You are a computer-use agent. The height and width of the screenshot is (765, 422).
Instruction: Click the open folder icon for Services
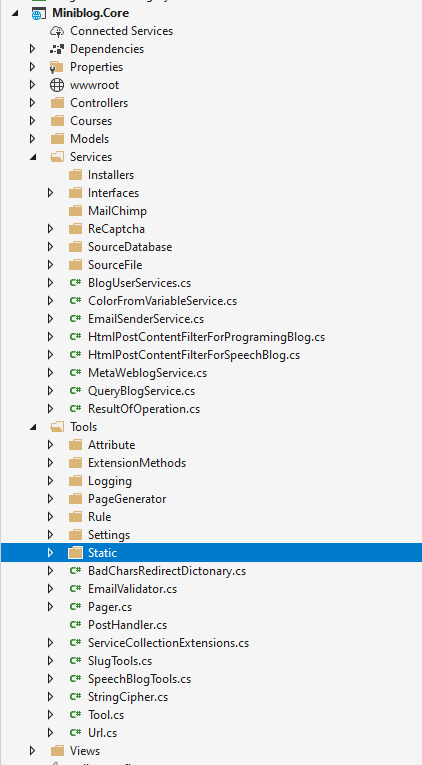coord(57,157)
